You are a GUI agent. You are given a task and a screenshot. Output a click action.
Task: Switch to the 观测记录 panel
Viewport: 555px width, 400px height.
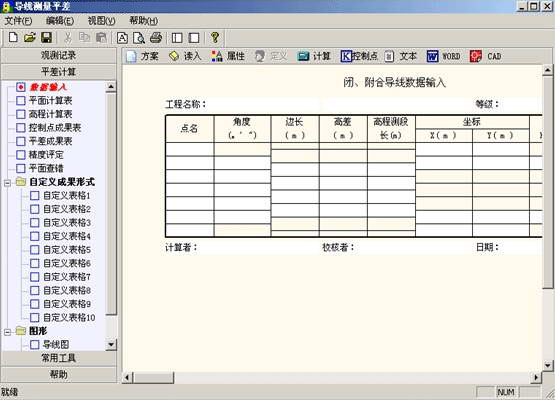58,56
